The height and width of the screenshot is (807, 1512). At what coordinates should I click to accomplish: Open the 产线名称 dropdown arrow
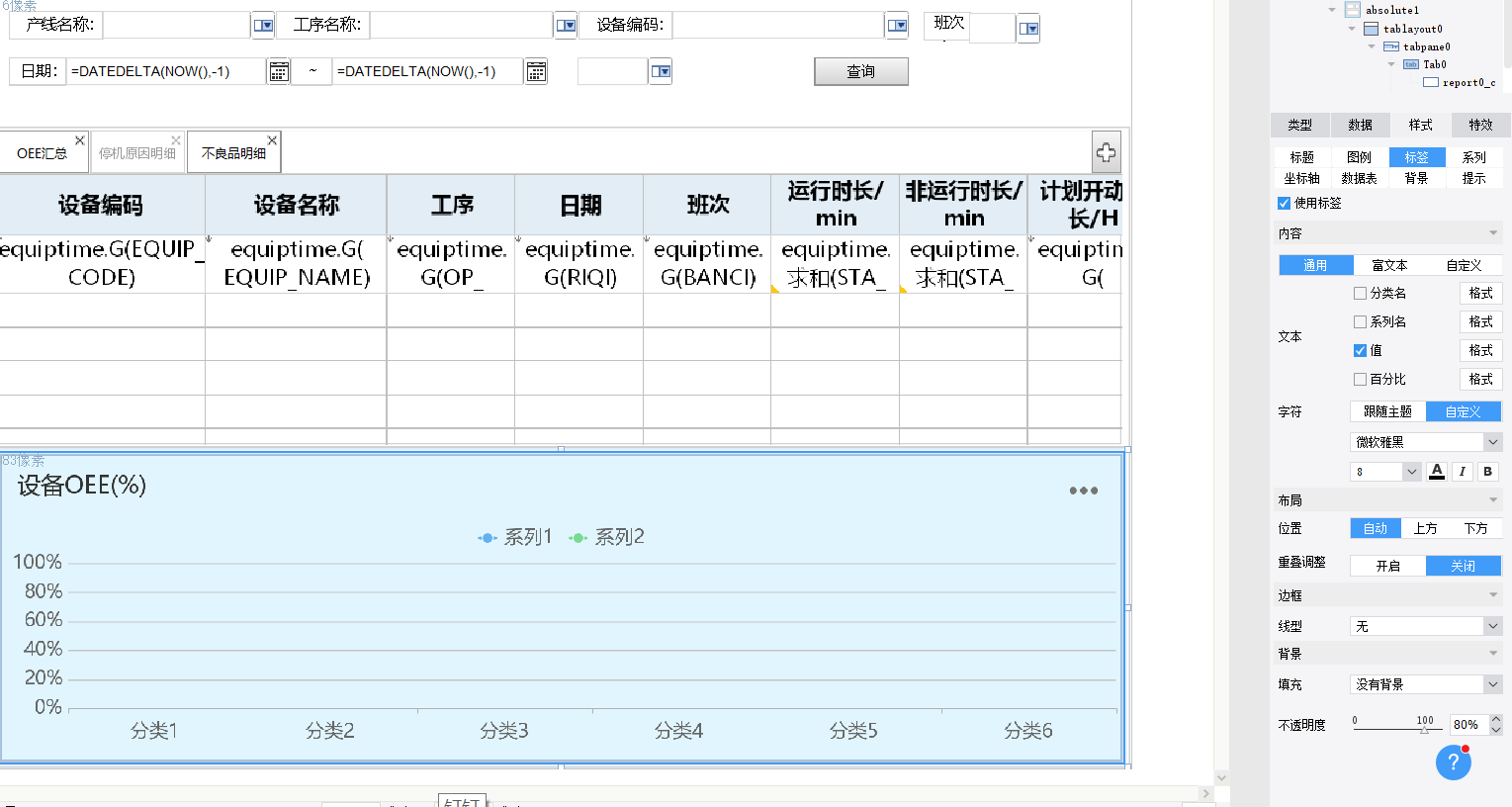[263, 25]
